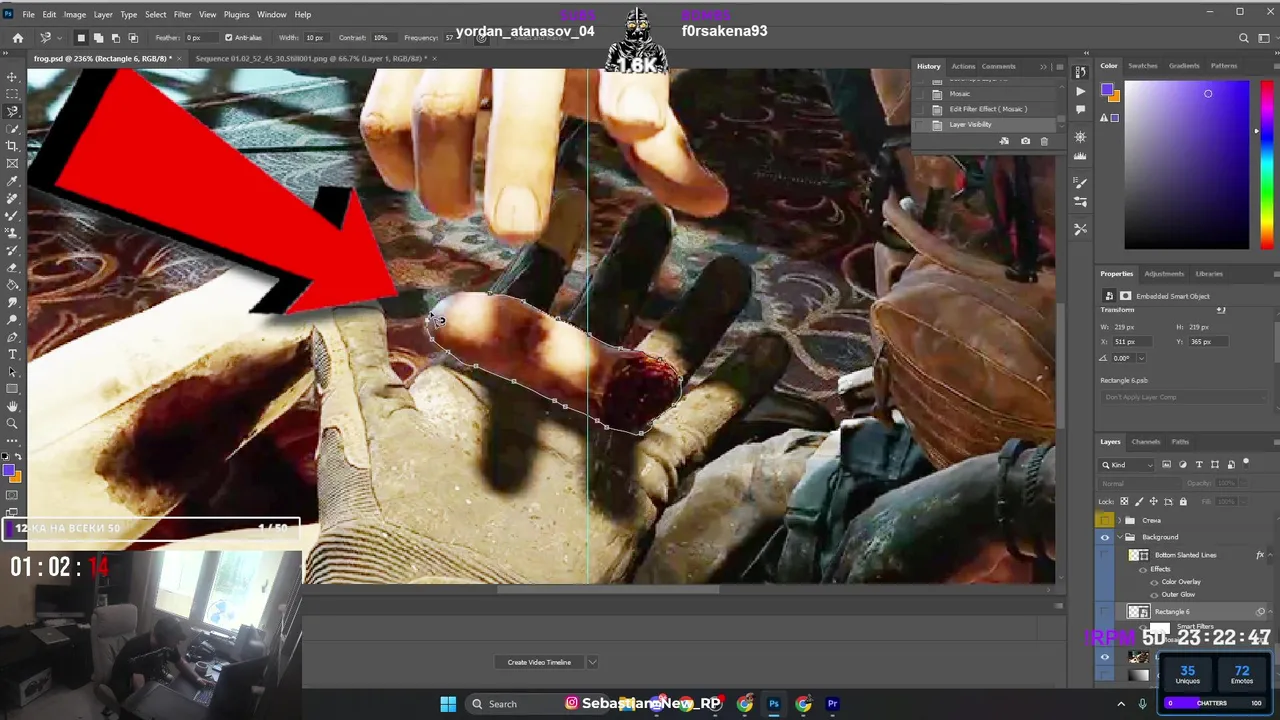Select the Brush tool
This screenshot has width=1280, height=720.
point(12,215)
